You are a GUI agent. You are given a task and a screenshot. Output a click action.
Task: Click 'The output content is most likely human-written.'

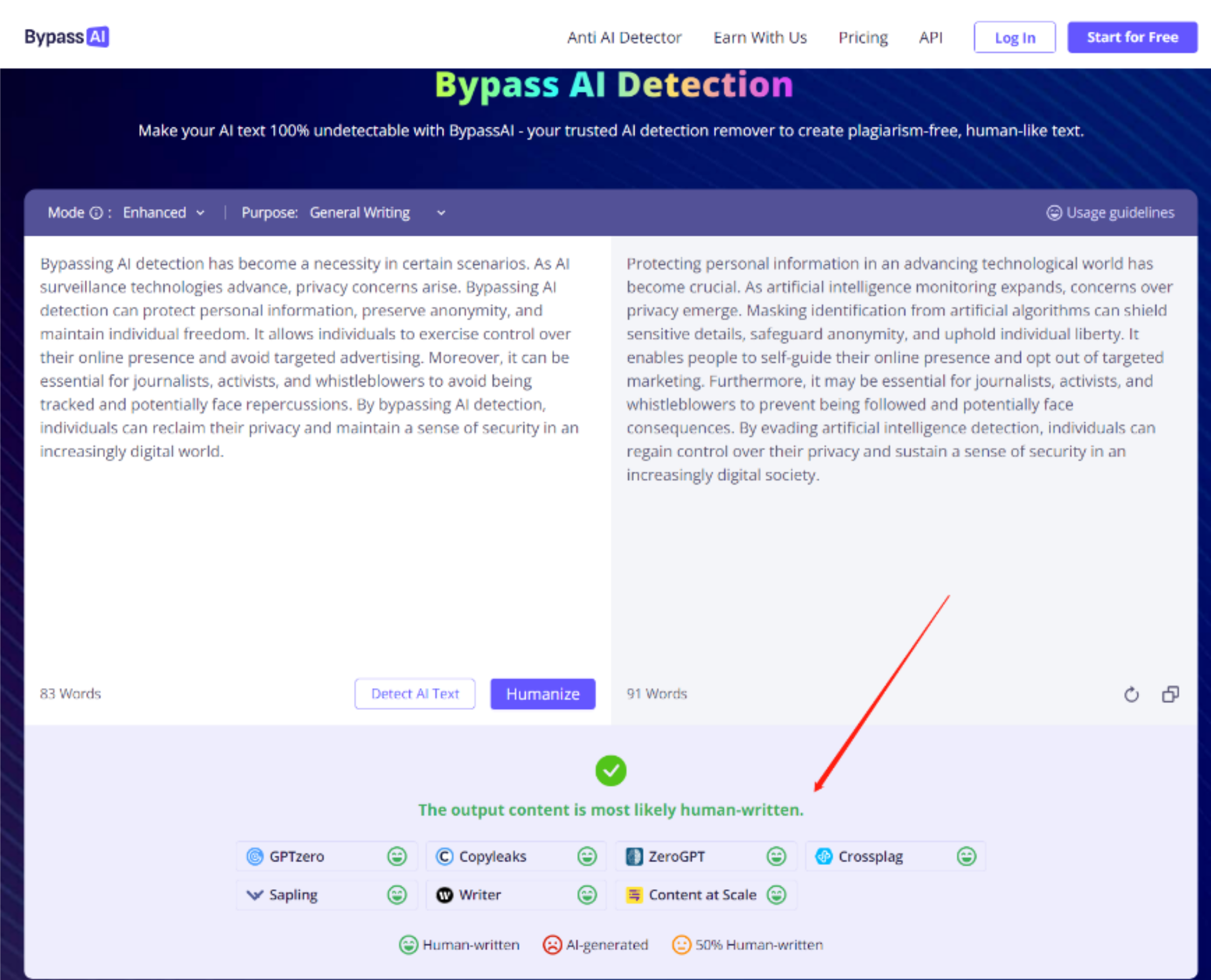pyautogui.click(x=611, y=810)
